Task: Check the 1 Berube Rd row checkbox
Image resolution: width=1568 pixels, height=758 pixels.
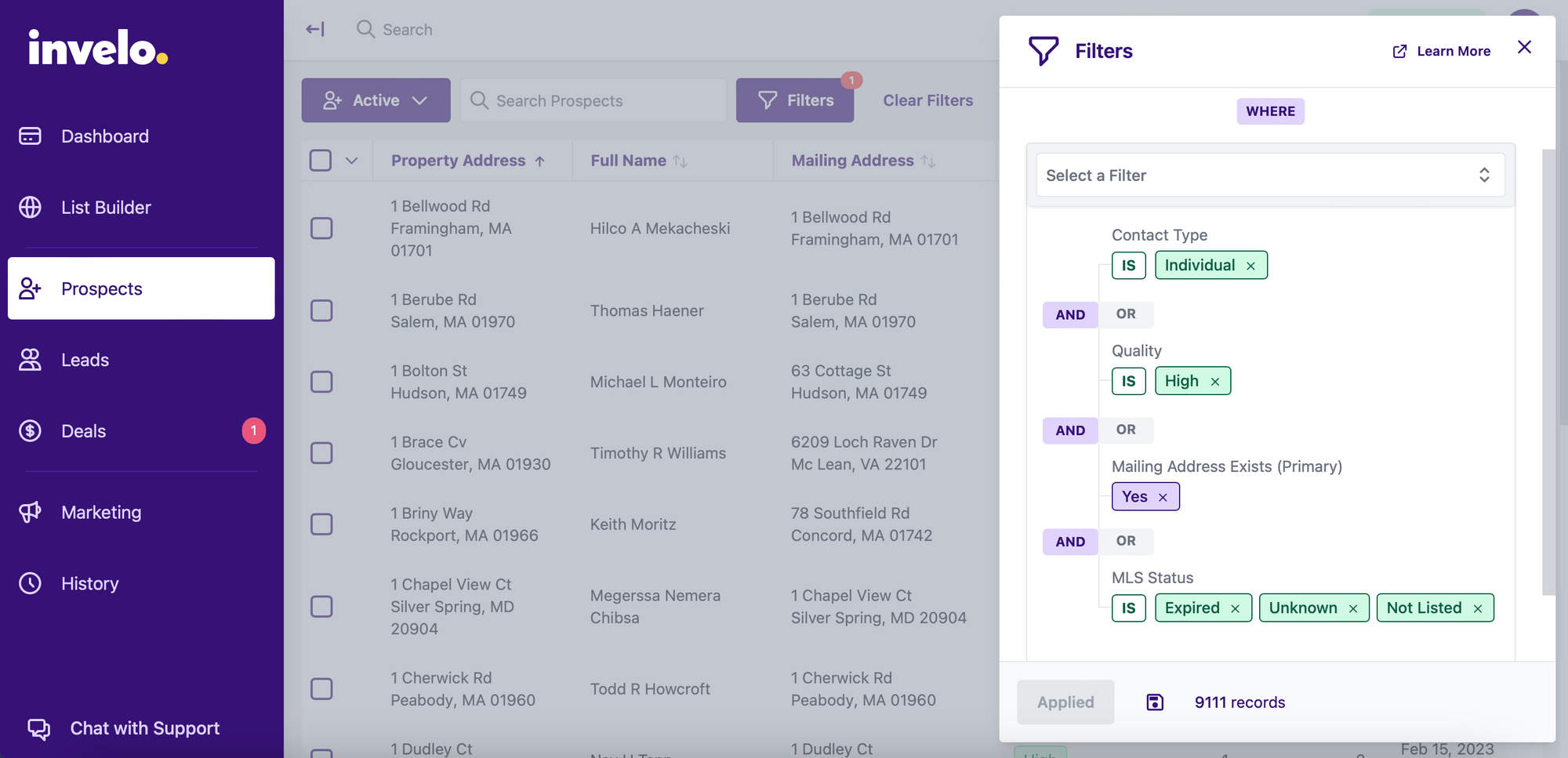Action: pyautogui.click(x=321, y=310)
